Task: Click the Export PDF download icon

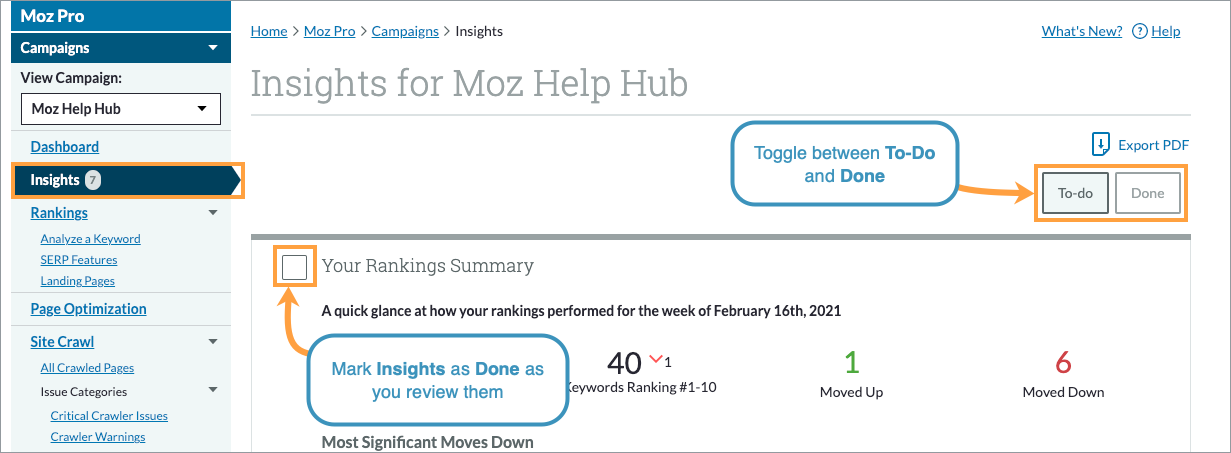Action: tap(1101, 145)
